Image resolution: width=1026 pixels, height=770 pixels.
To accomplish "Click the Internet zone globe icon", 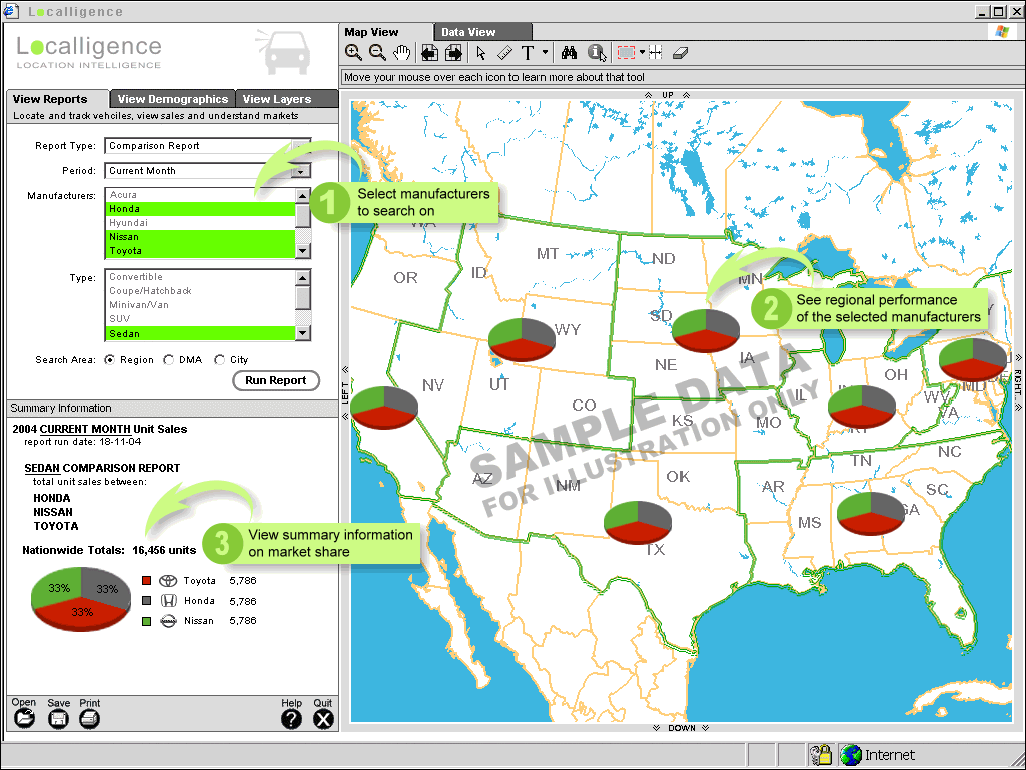I will point(851,755).
